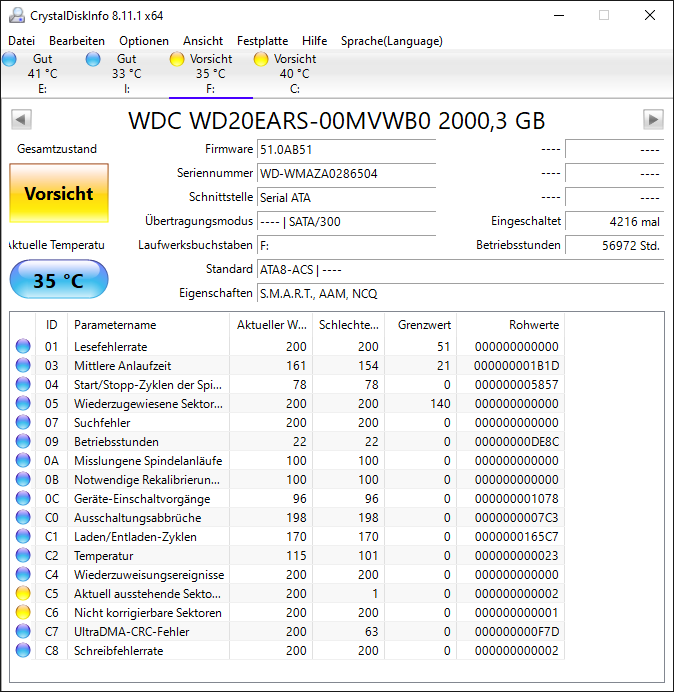Select the Aktuell ausstehende Sekto... row text

pyautogui.click(x=147, y=594)
